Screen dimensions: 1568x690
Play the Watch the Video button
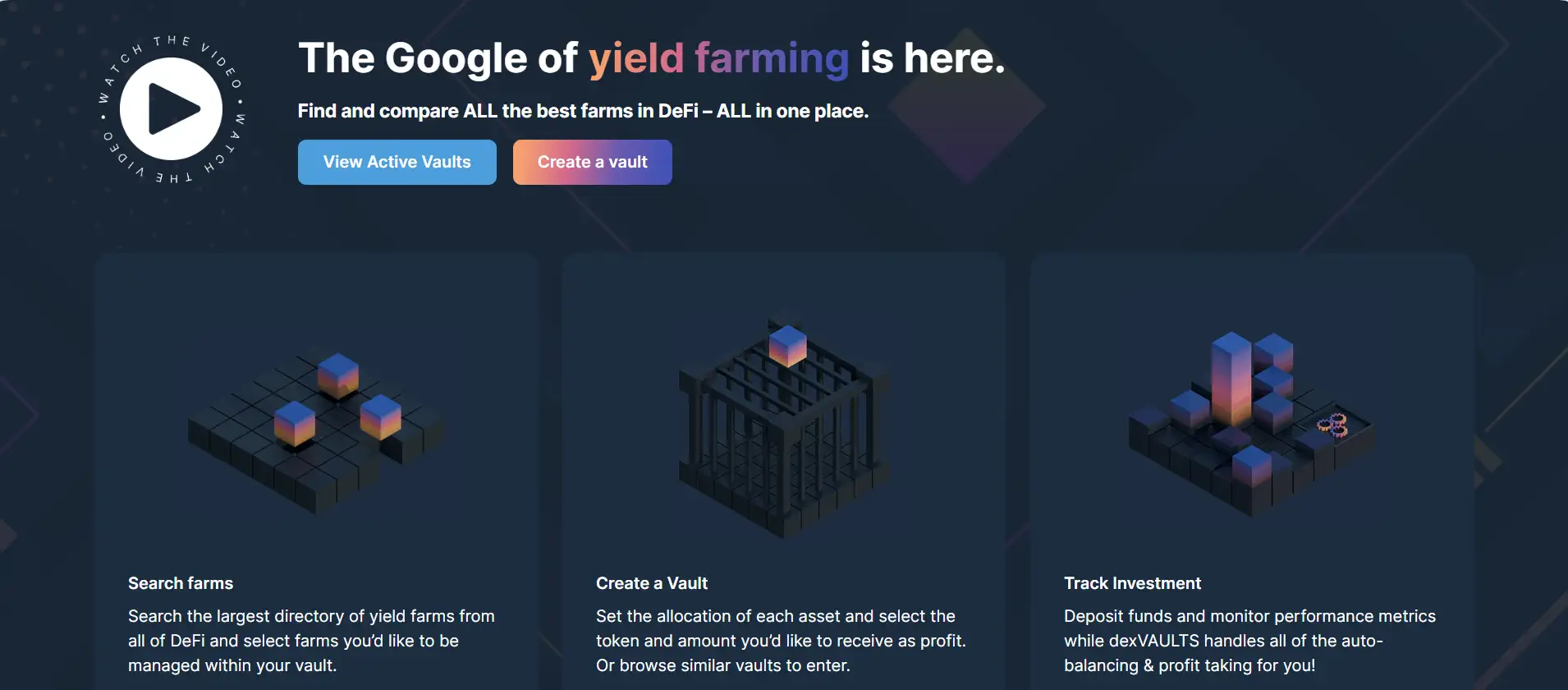(171, 109)
